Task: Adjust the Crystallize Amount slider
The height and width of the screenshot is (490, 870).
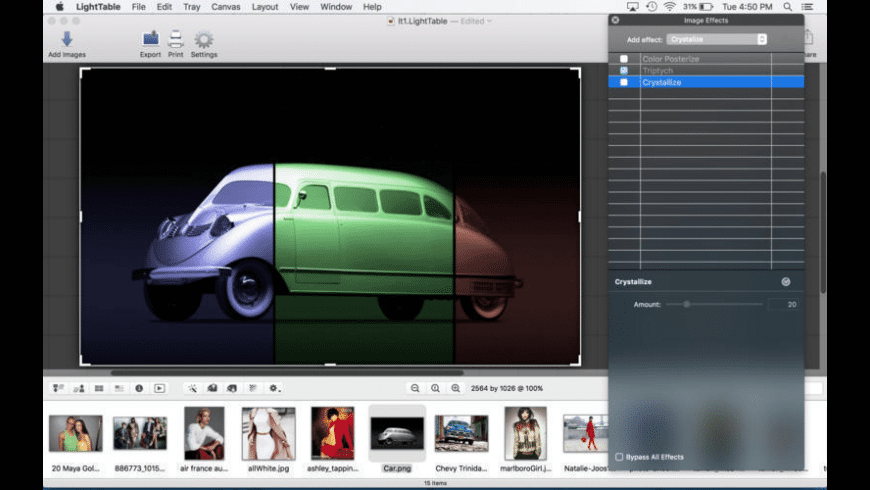Action: (687, 304)
